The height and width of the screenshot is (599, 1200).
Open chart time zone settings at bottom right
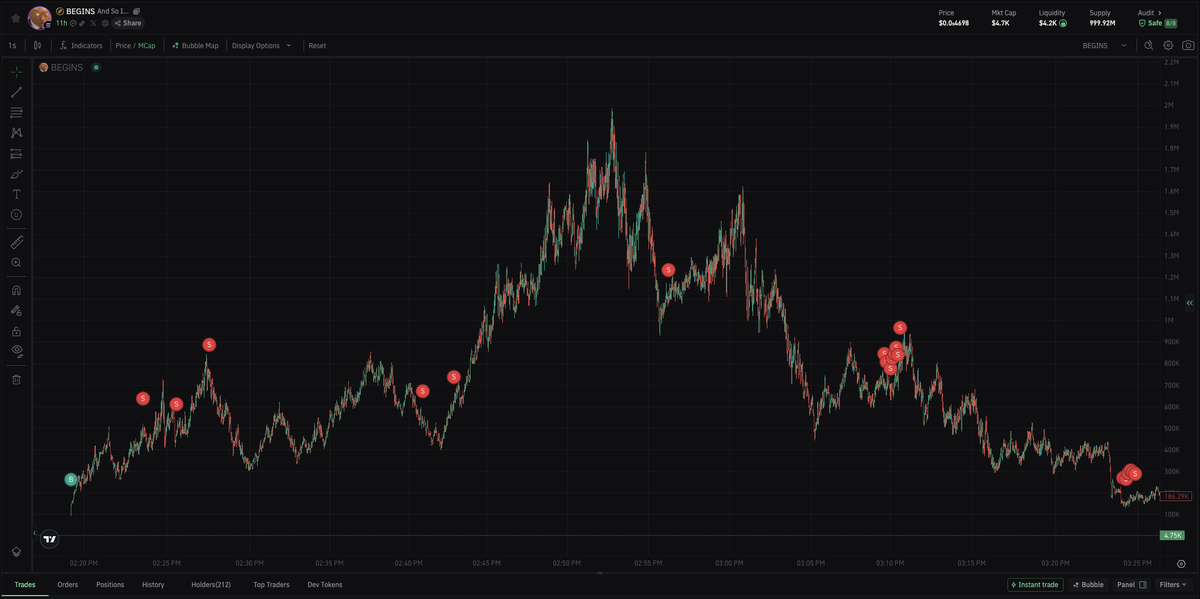pyautogui.click(x=1181, y=563)
